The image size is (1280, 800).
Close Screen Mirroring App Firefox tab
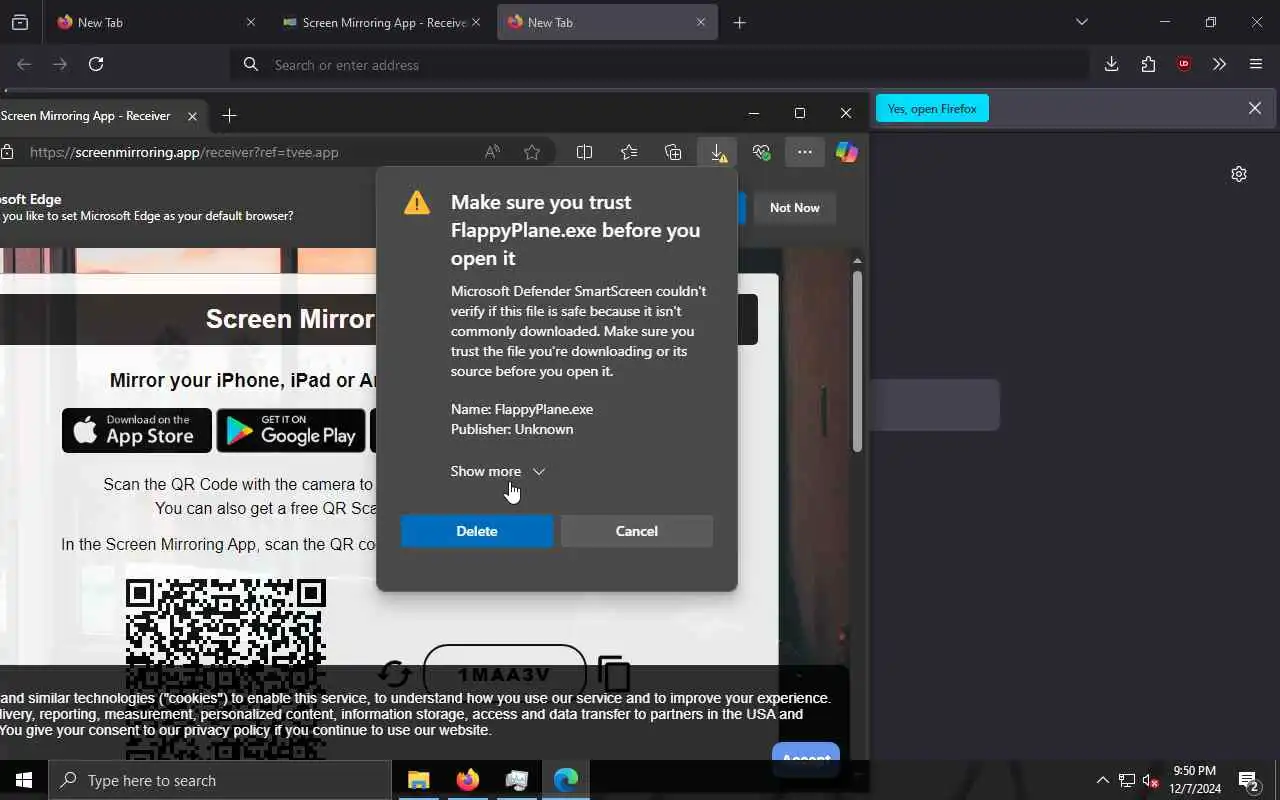pyautogui.click(x=476, y=22)
